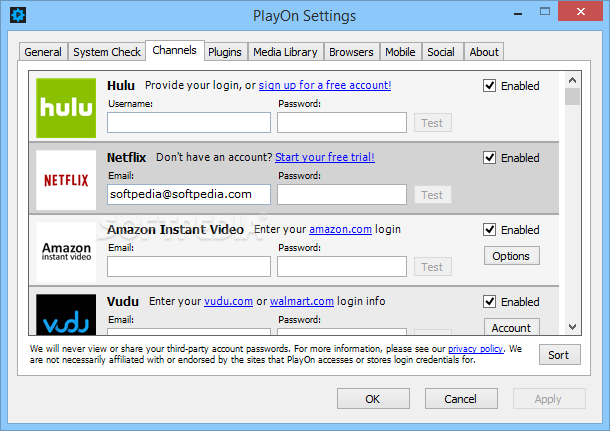Click the Apply button

549,399
